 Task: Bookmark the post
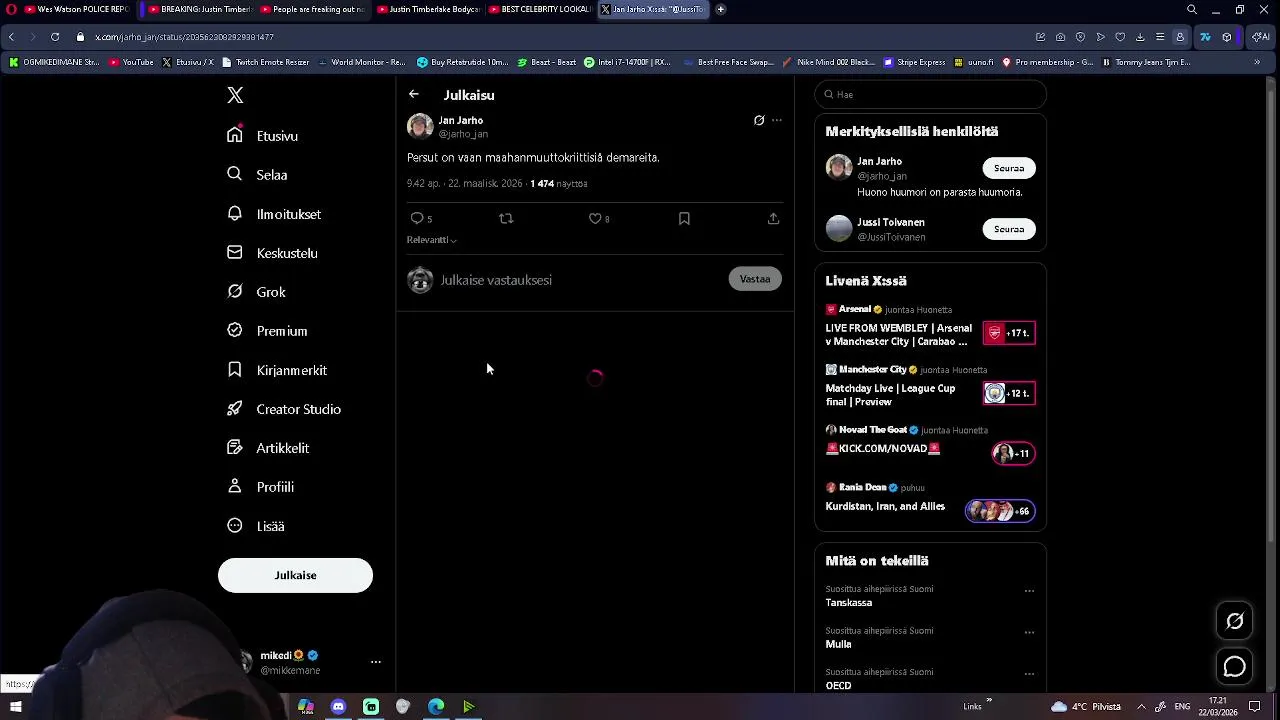pos(684,218)
